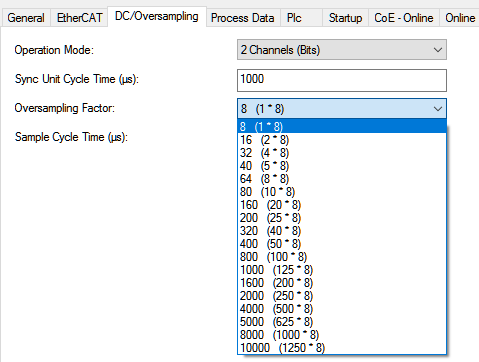This screenshot has width=479, height=362.
Task: Select oversampling factor 5000 (625 * 8)
Action: tap(342, 322)
